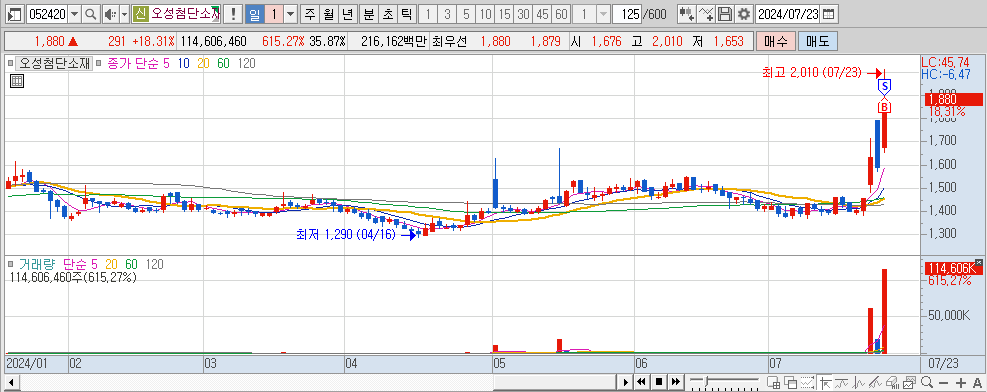Stop chart replay with stop button
Viewport: 987px width, 392px height.
tap(658, 382)
